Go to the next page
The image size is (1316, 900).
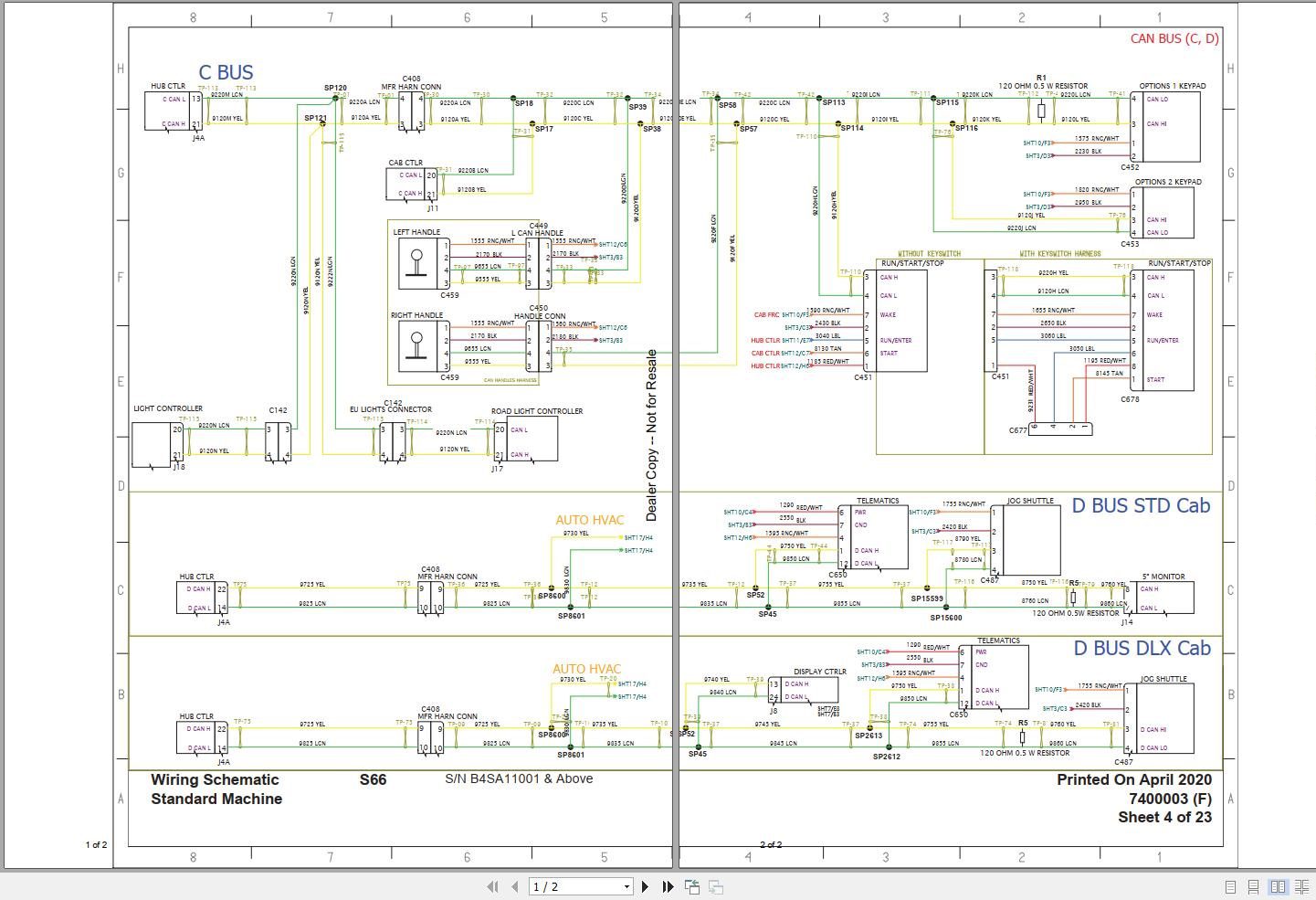point(646,886)
